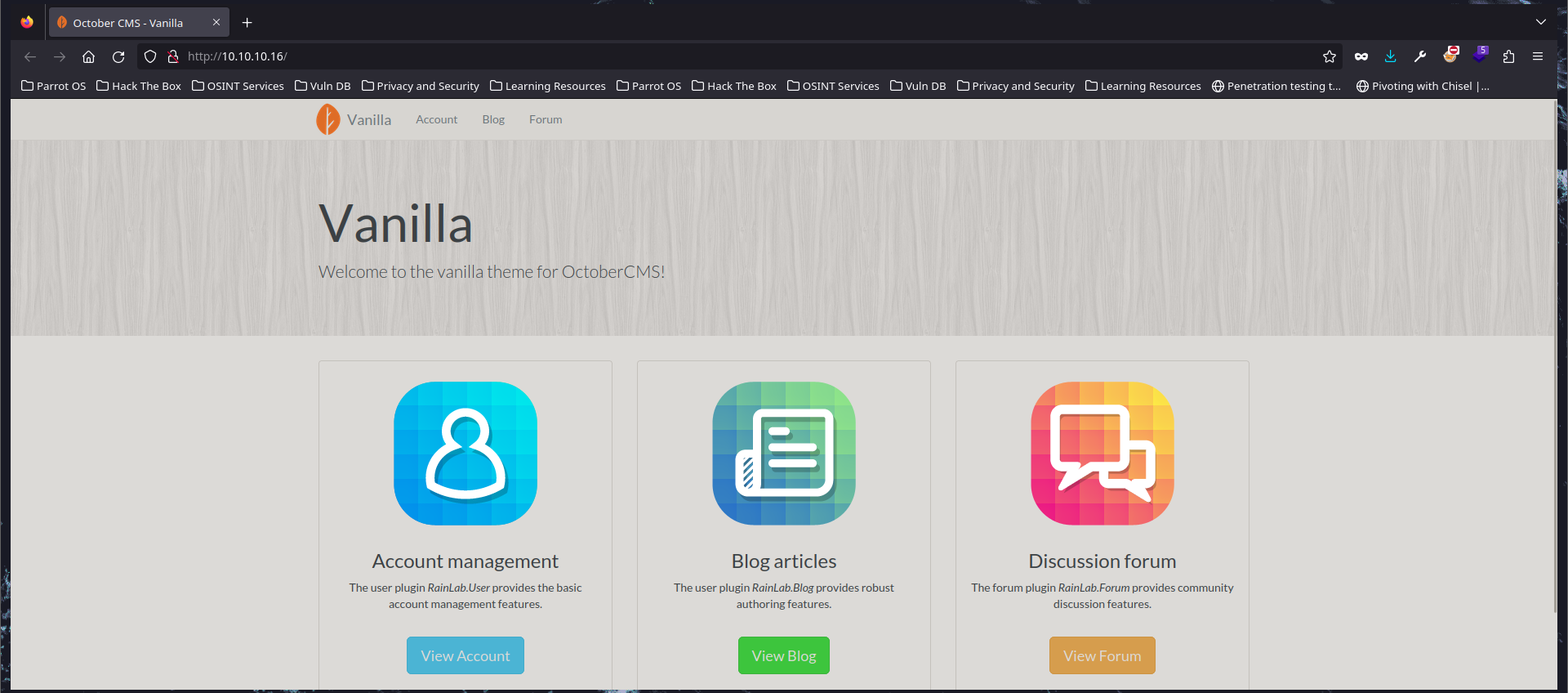Image resolution: width=1568 pixels, height=693 pixels.
Task: Open the extensions puzzle piece icon
Action: coord(1508,56)
